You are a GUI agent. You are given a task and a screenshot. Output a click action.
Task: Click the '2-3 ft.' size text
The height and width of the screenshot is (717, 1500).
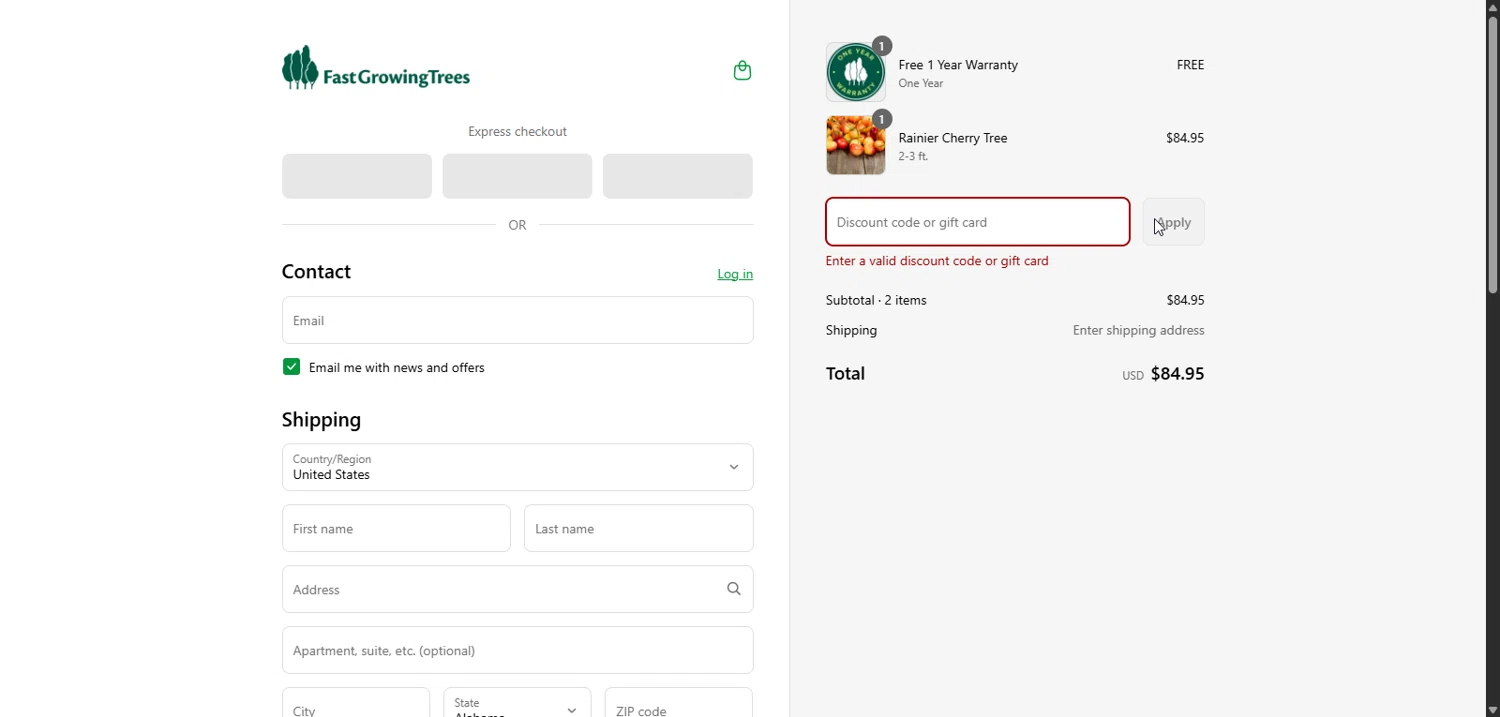[x=913, y=157]
